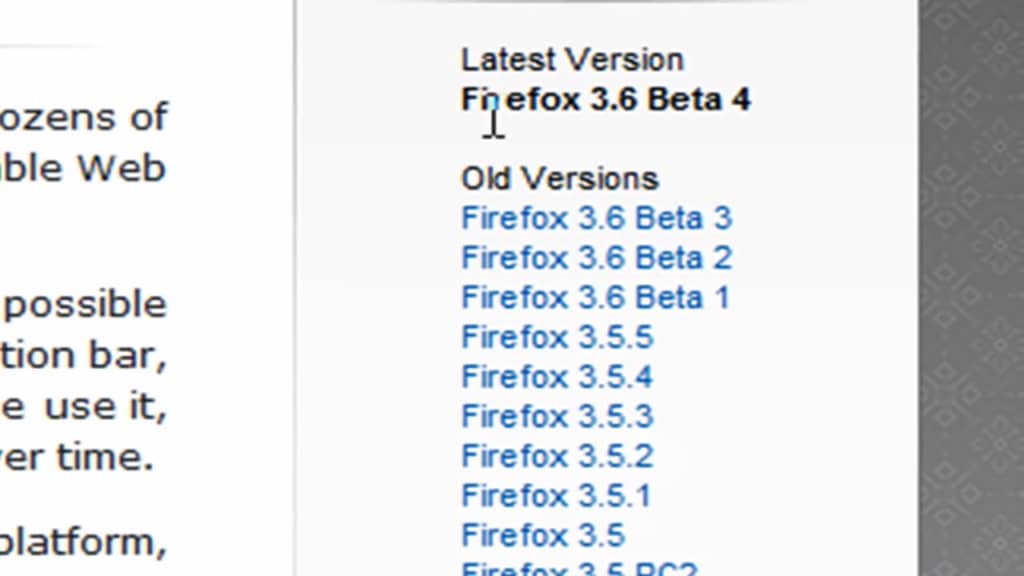Click the gray patterned page background
1024x576 pixels.
970,300
